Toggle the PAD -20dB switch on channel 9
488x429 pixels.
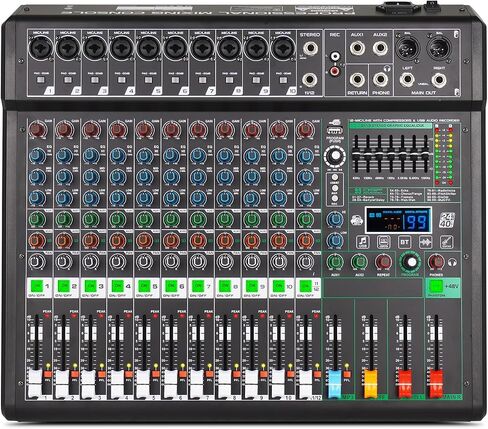[256, 80]
